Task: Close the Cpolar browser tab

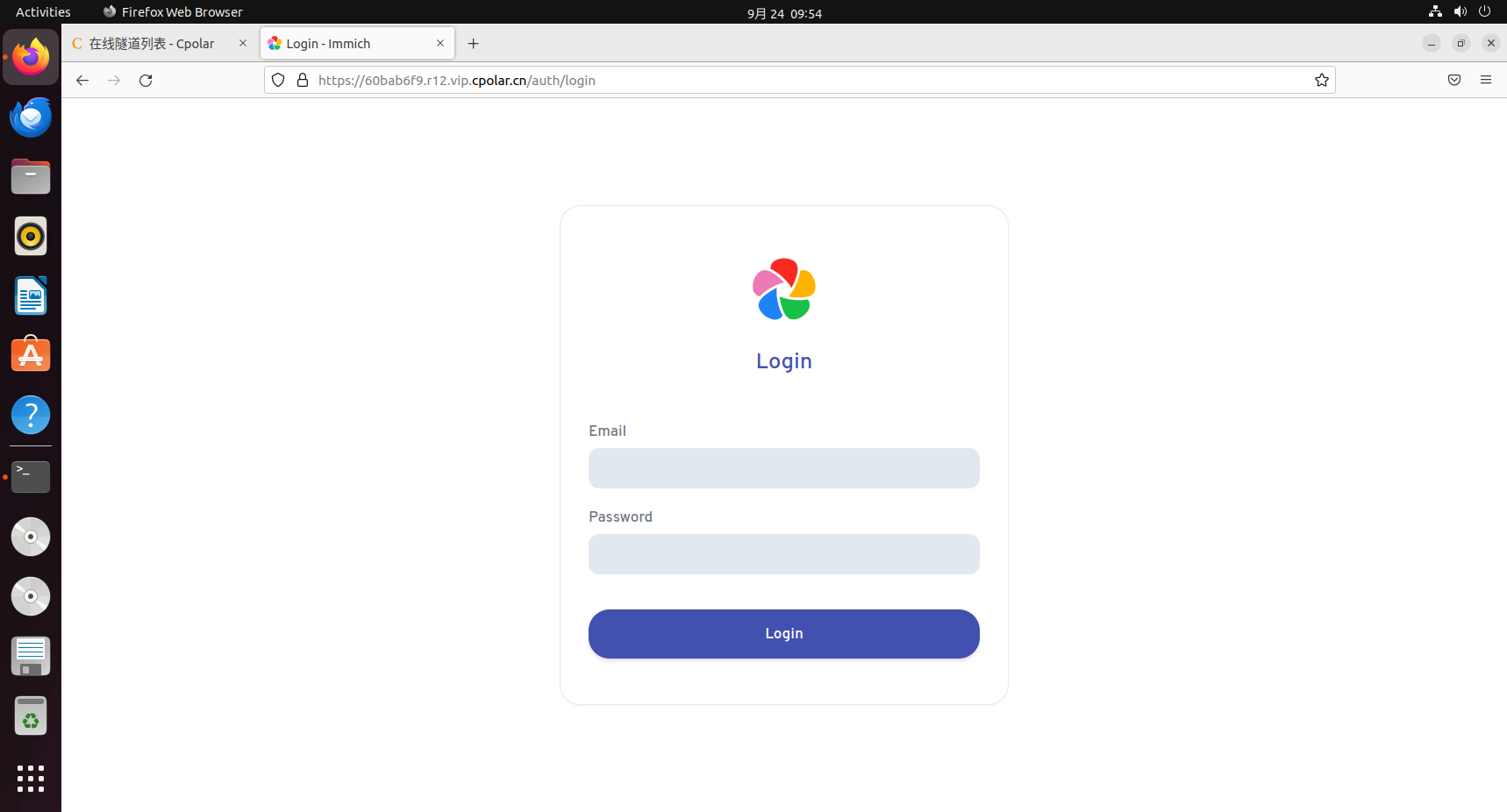Action: click(x=243, y=43)
